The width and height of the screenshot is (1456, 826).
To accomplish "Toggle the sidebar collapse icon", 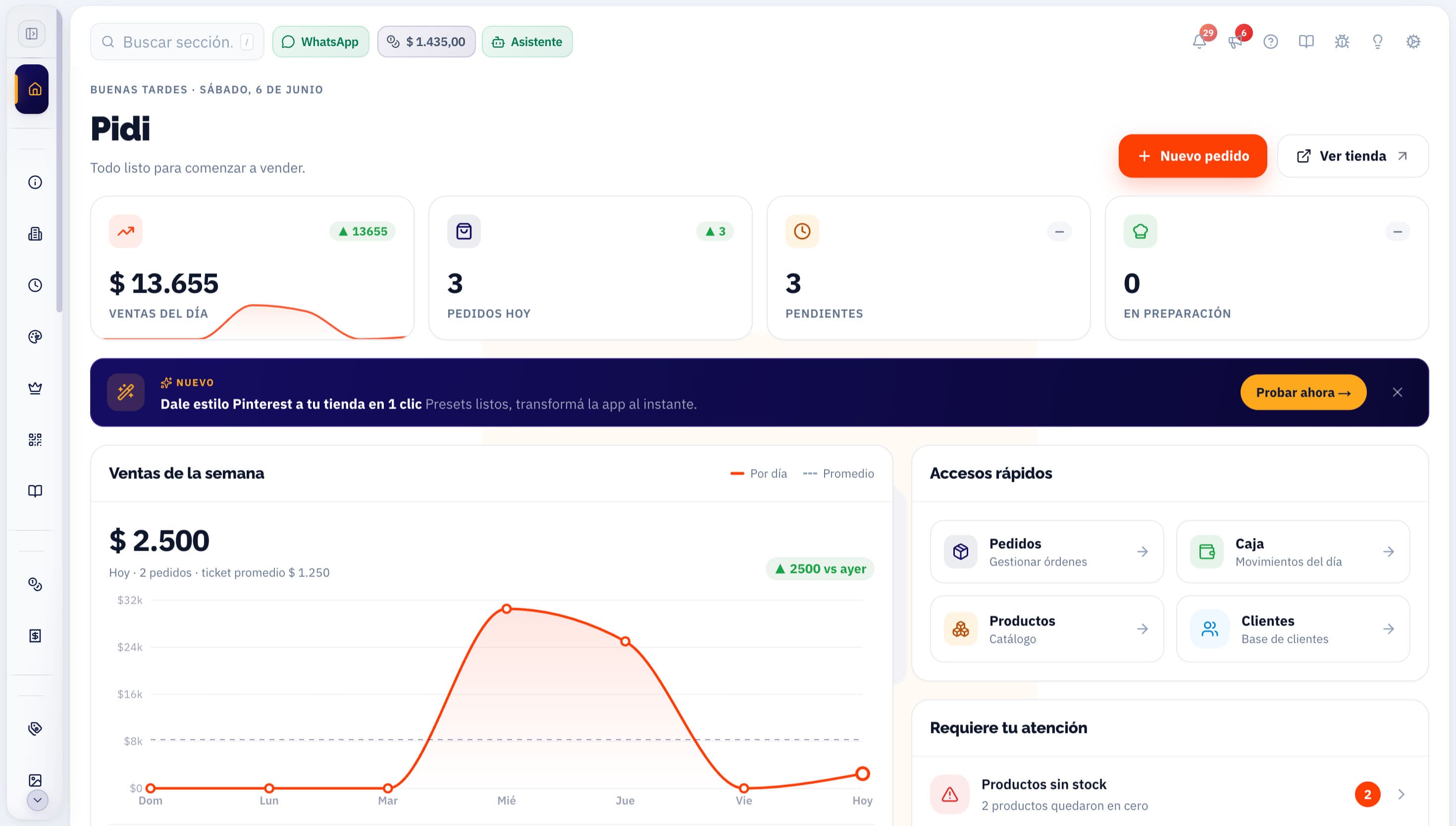I will (32, 34).
